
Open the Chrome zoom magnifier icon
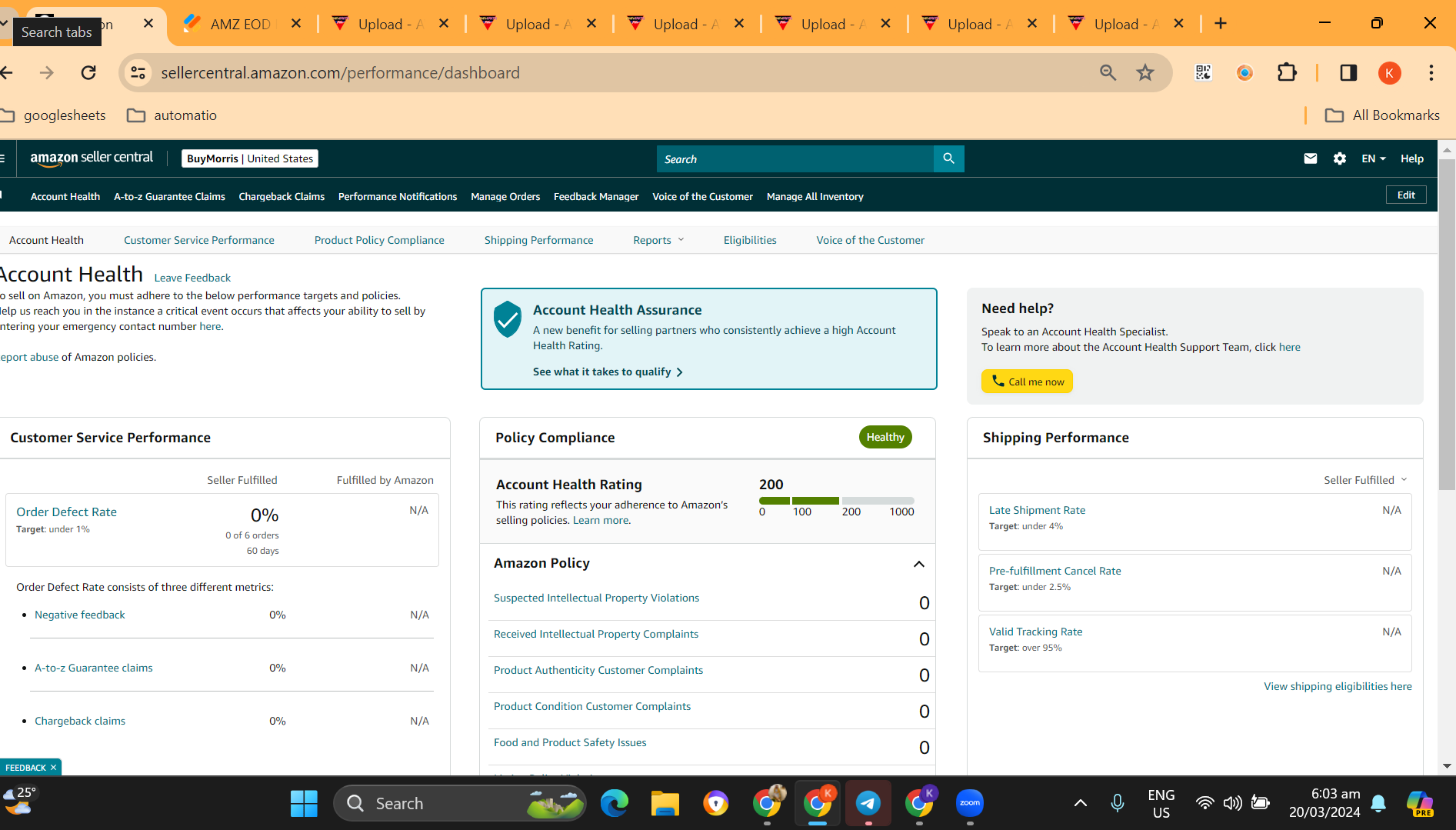(1108, 73)
